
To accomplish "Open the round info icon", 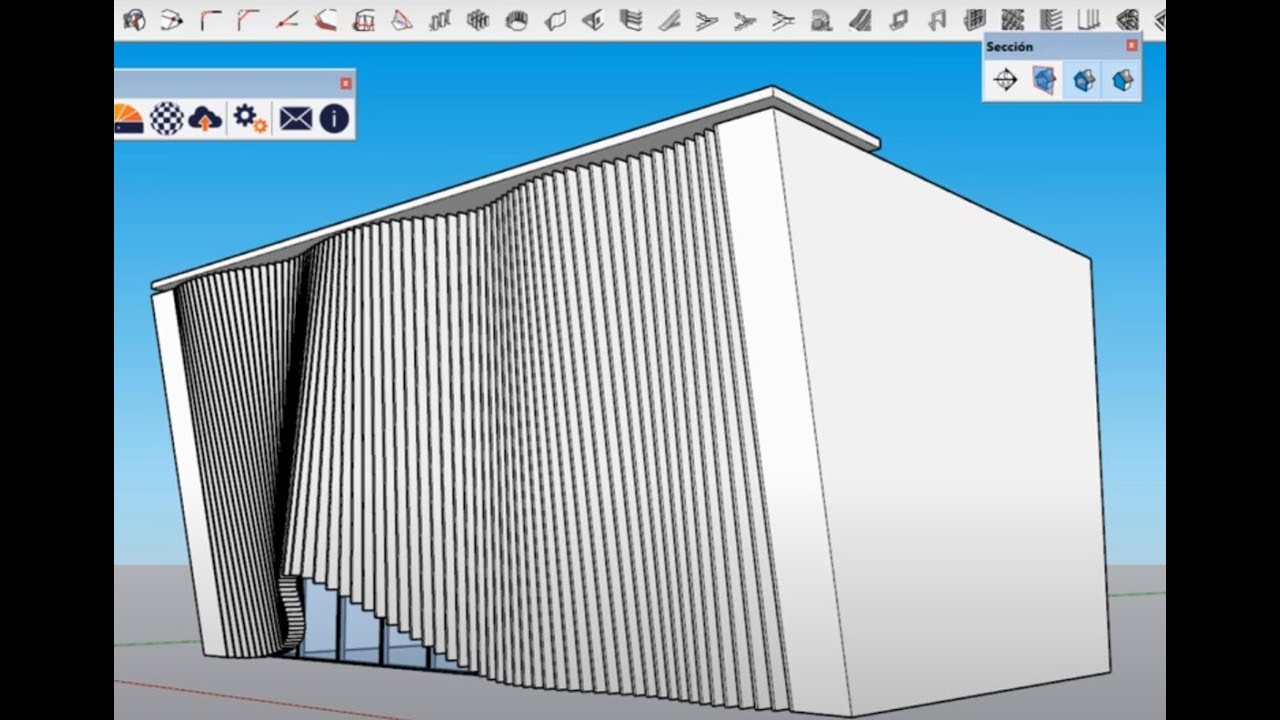I will point(334,119).
